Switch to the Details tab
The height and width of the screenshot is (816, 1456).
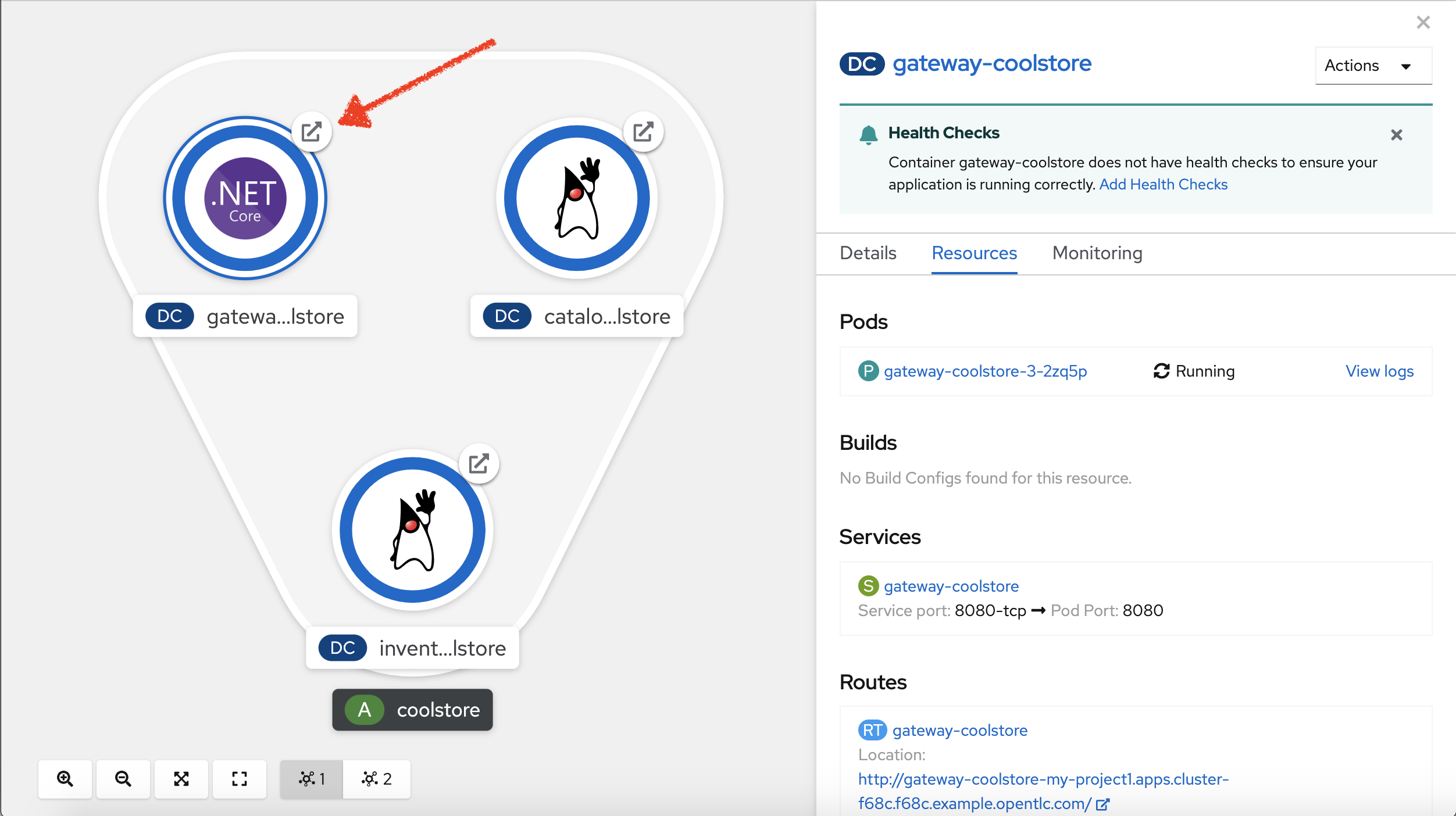click(x=868, y=253)
